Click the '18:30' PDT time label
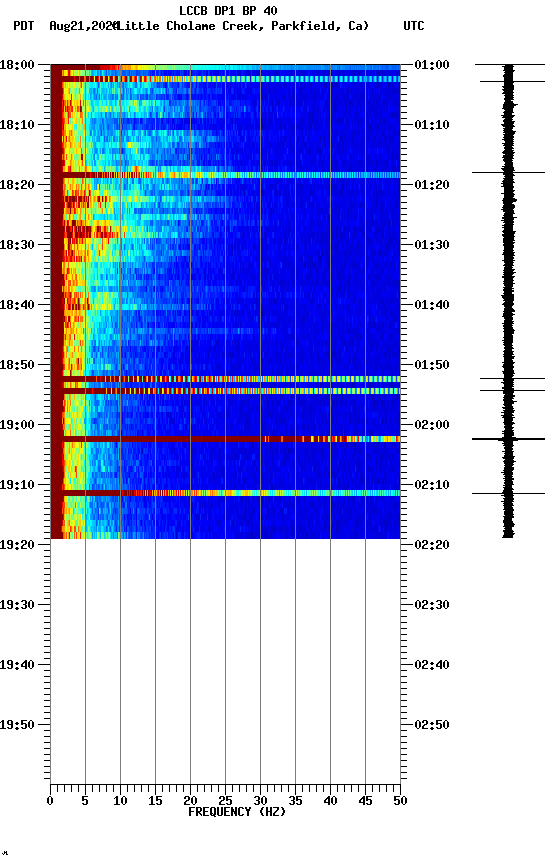552x864 pixels. click(x=17, y=245)
